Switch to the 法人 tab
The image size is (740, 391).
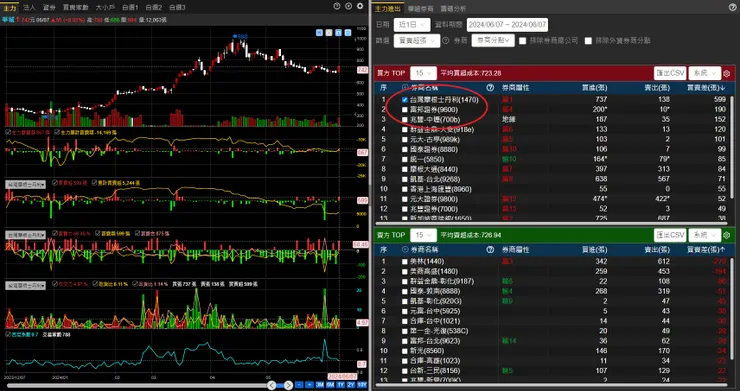[29, 7]
